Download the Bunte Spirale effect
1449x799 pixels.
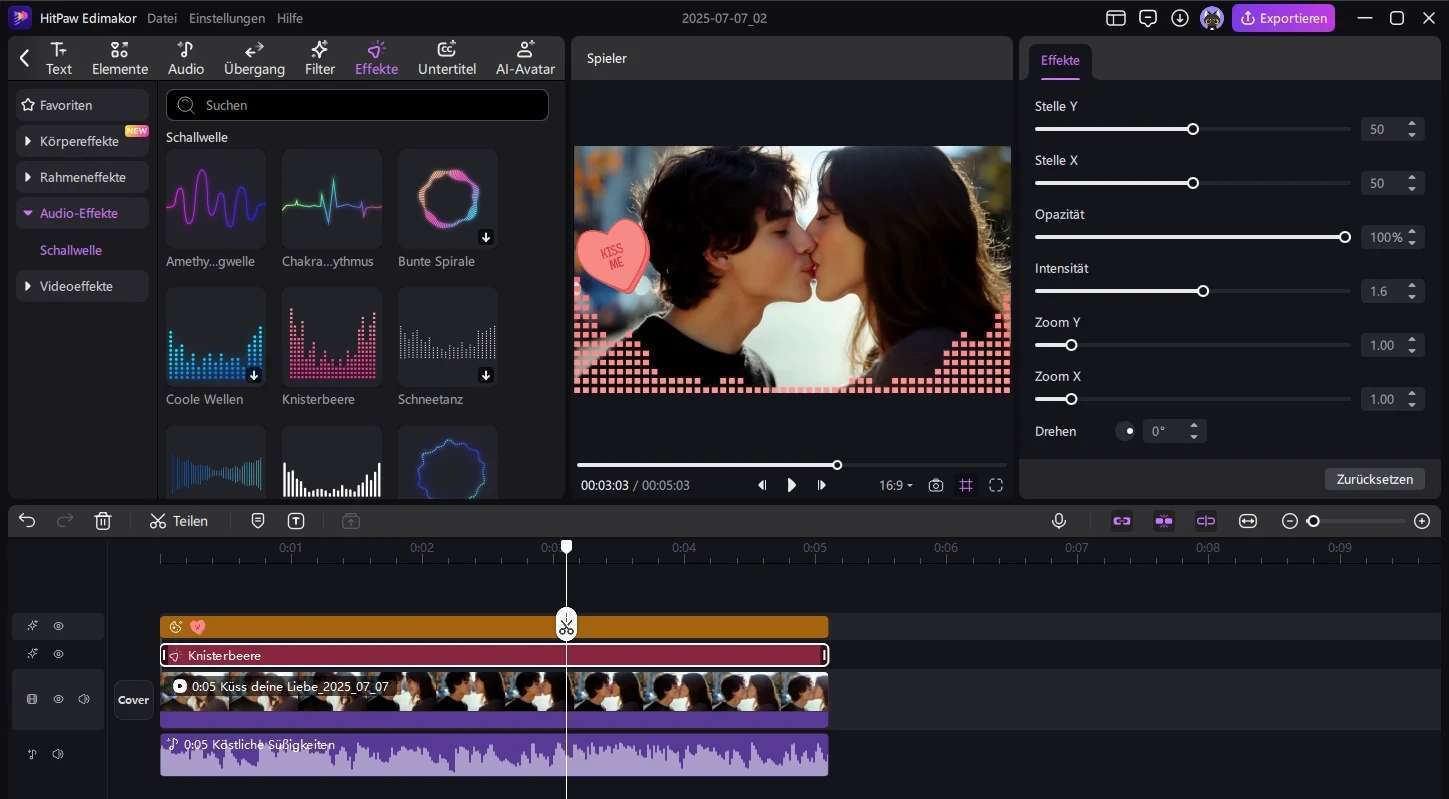pyautogui.click(x=486, y=237)
